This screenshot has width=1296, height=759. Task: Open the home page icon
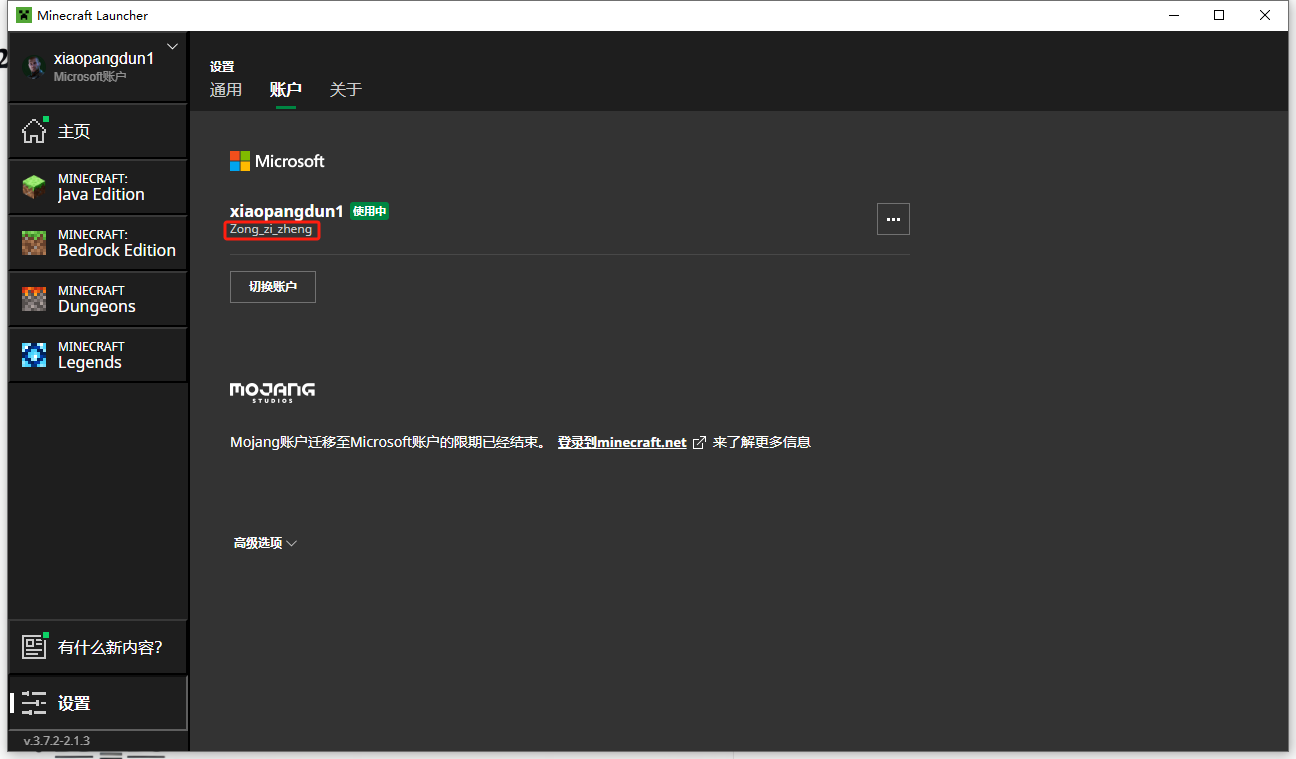(34, 131)
